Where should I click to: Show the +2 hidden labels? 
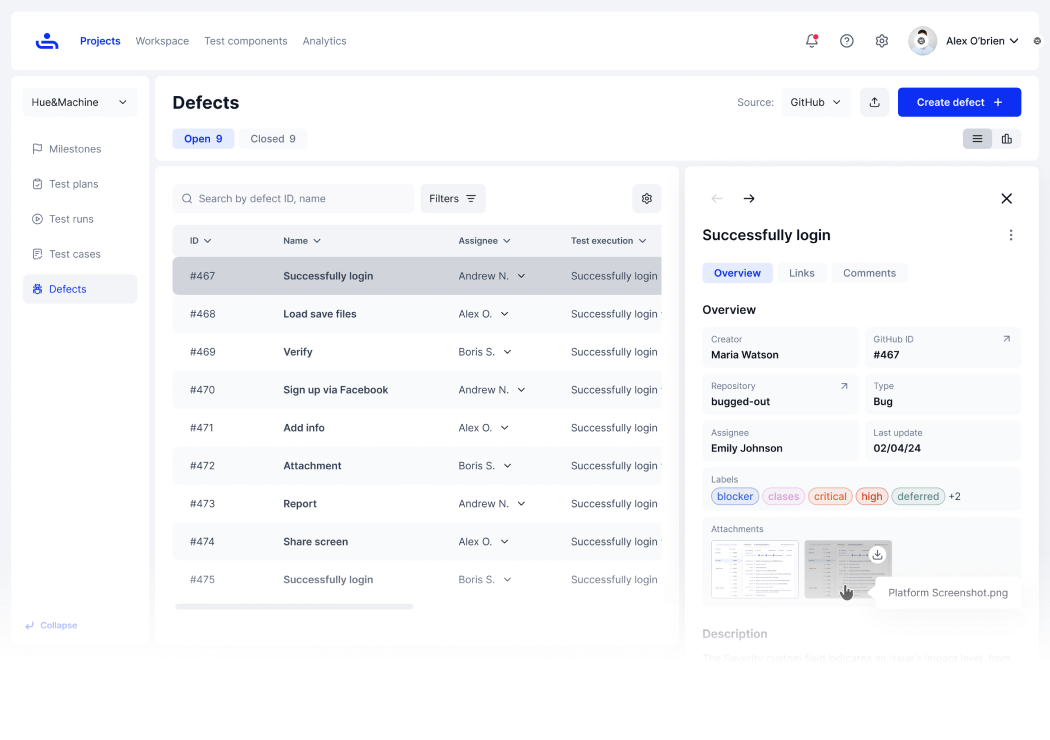(955, 496)
